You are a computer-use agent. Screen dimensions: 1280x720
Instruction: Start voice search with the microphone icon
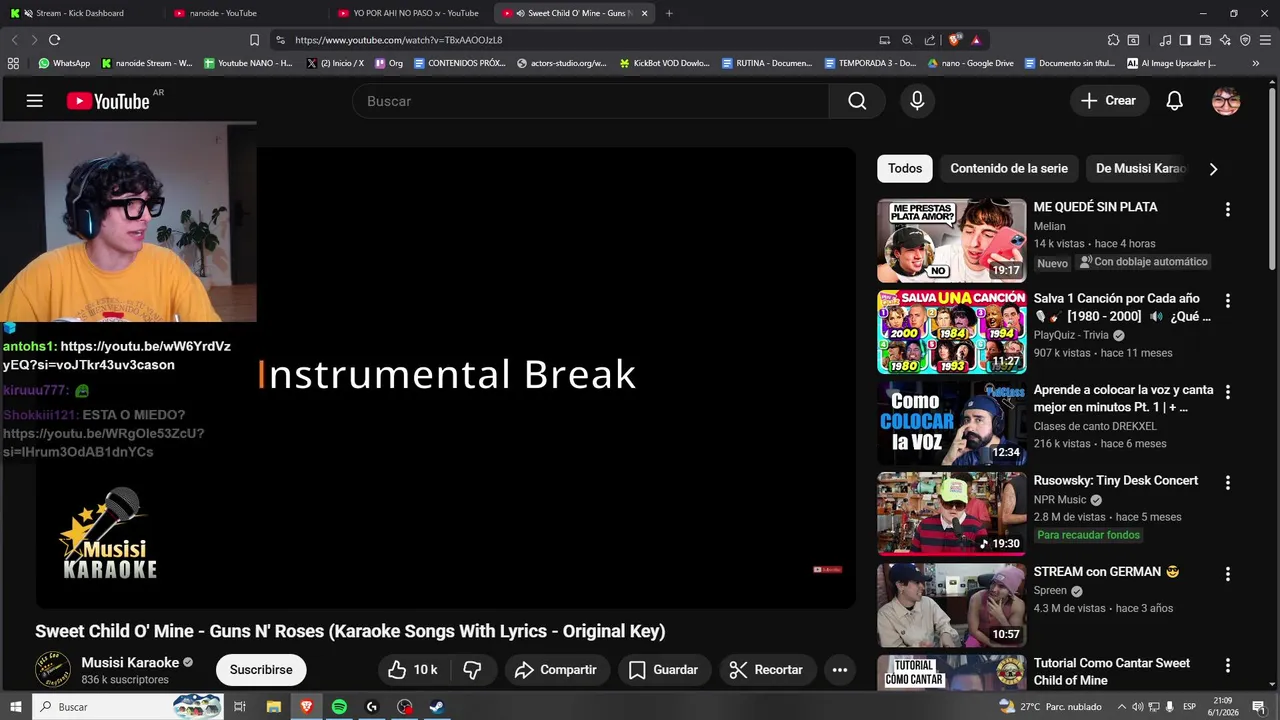pyautogui.click(x=917, y=101)
